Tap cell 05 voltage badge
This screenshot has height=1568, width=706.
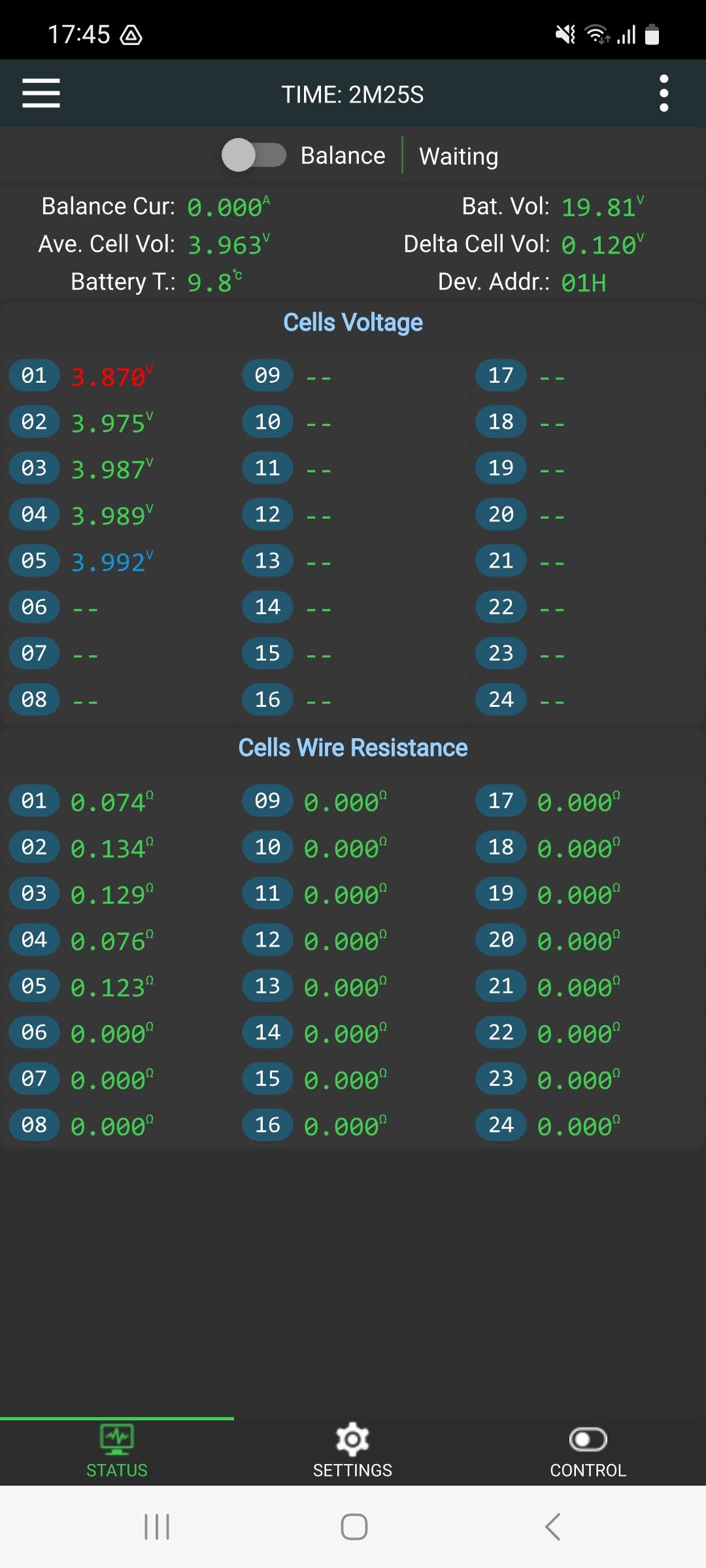tap(34, 561)
